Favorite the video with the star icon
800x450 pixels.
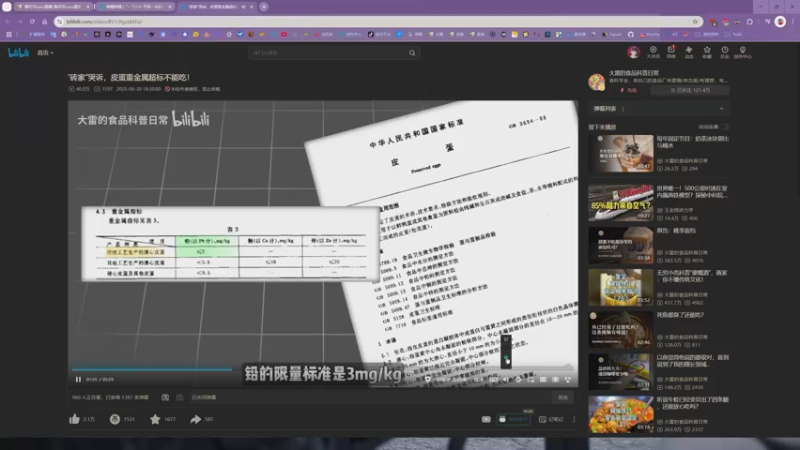[155, 419]
